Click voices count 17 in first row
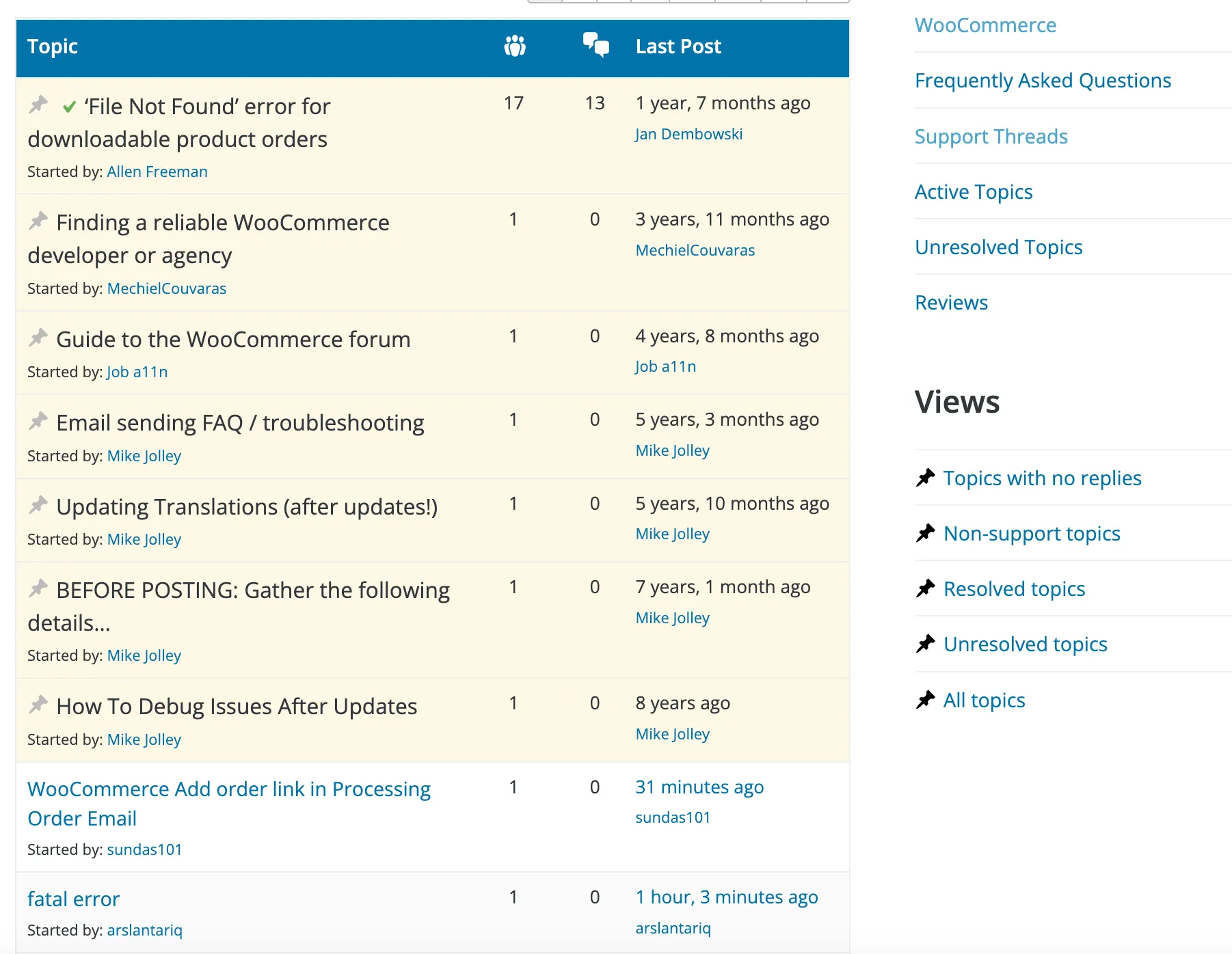The image size is (1232, 954). point(513,103)
